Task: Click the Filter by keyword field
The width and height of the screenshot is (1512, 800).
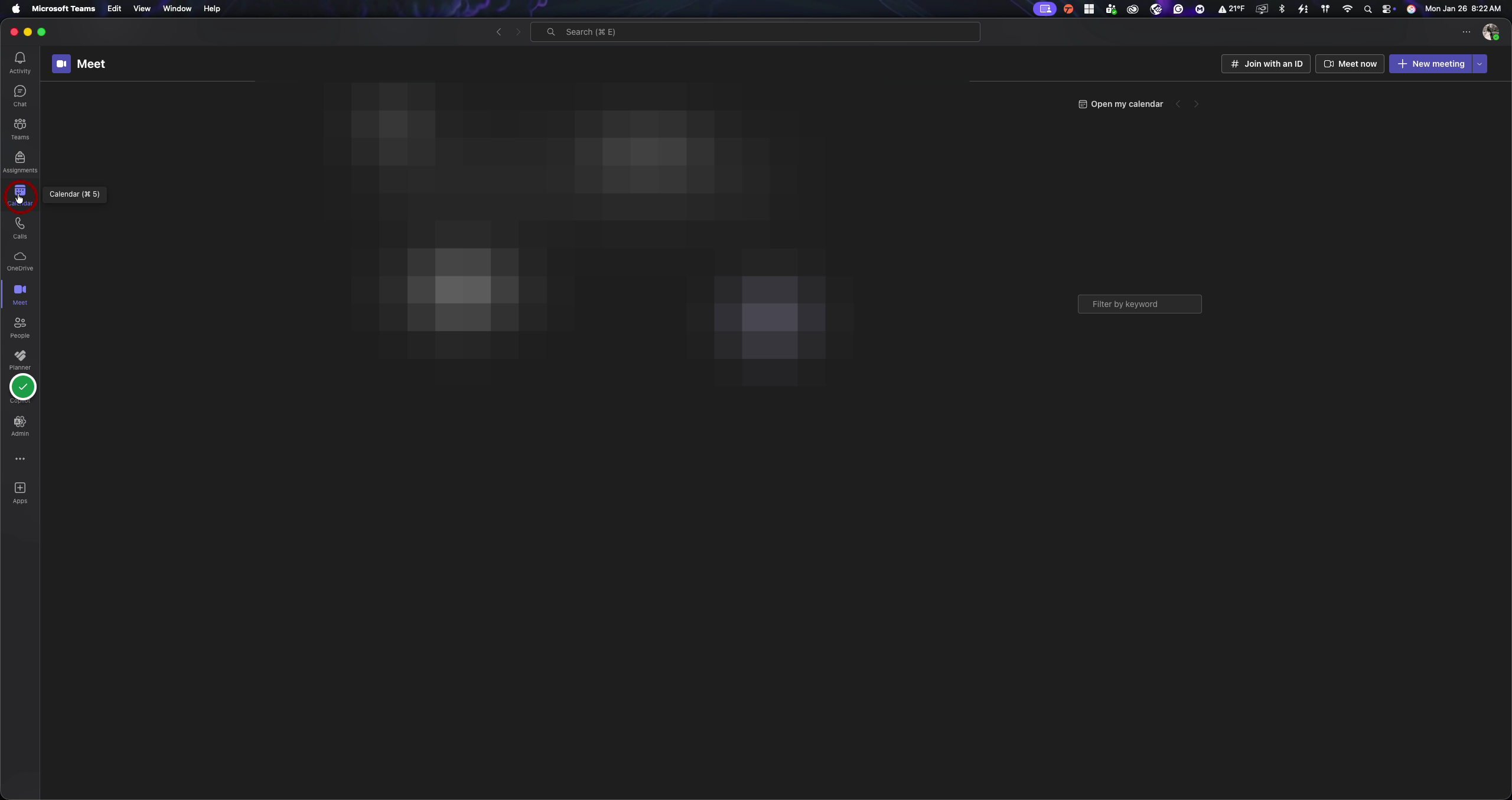Action: 1139,304
